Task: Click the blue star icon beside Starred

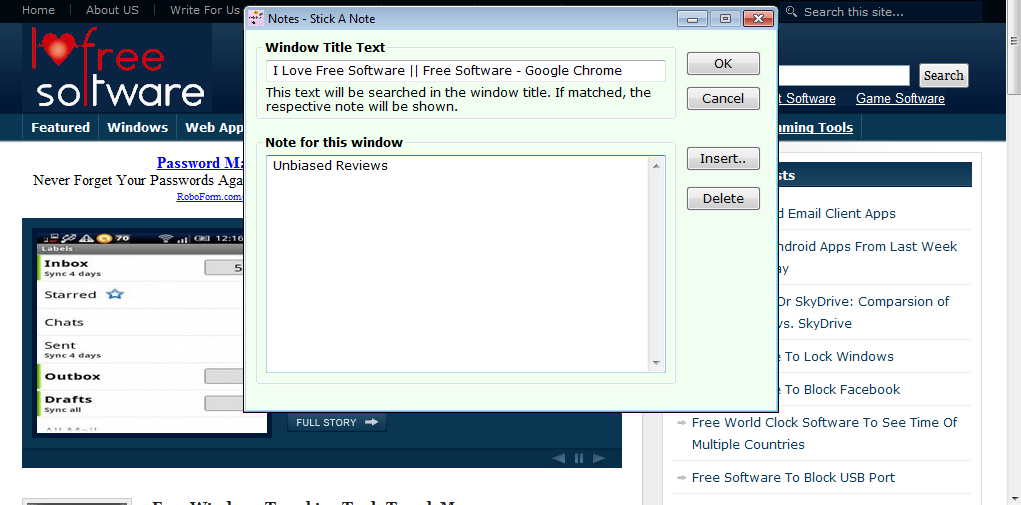Action: click(115, 294)
